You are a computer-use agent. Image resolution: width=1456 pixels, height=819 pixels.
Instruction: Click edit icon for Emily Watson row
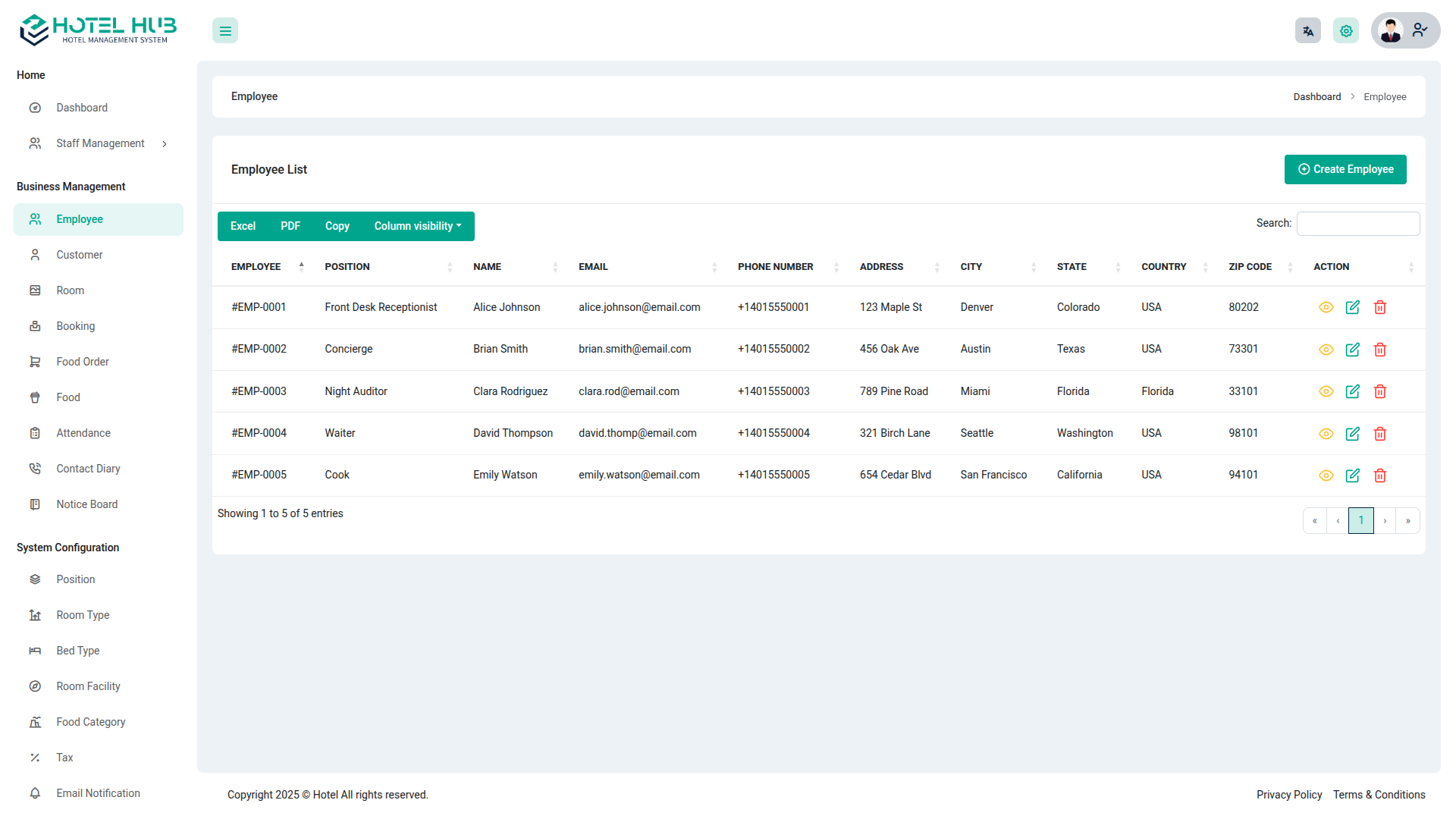click(1353, 475)
